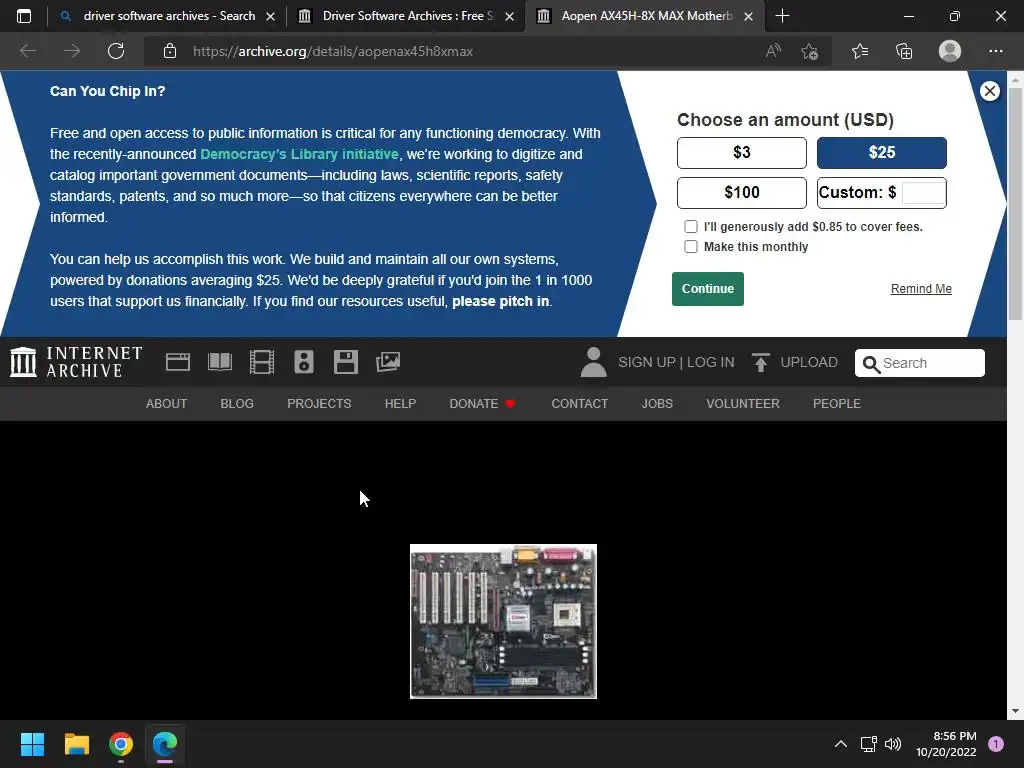
Task: Open the Video film-strip icon
Action: click(262, 362)
